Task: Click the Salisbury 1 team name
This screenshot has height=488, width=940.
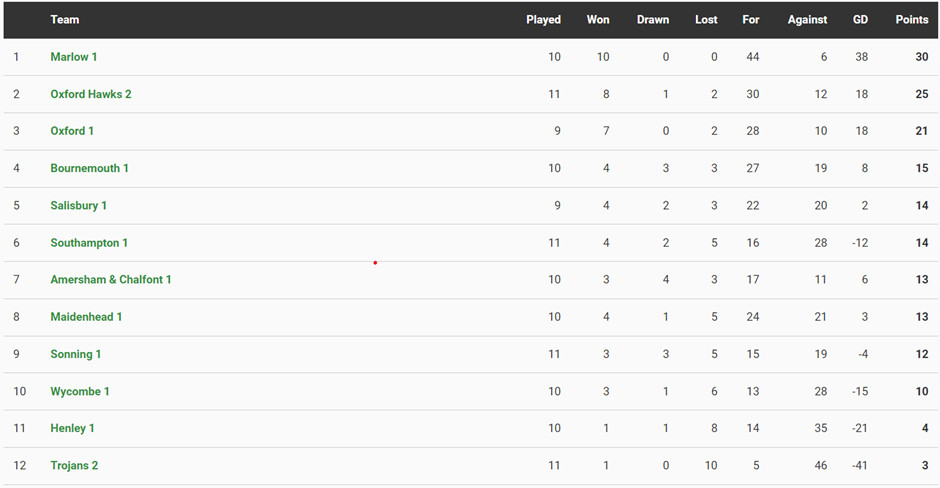Action: pos(79,205)
